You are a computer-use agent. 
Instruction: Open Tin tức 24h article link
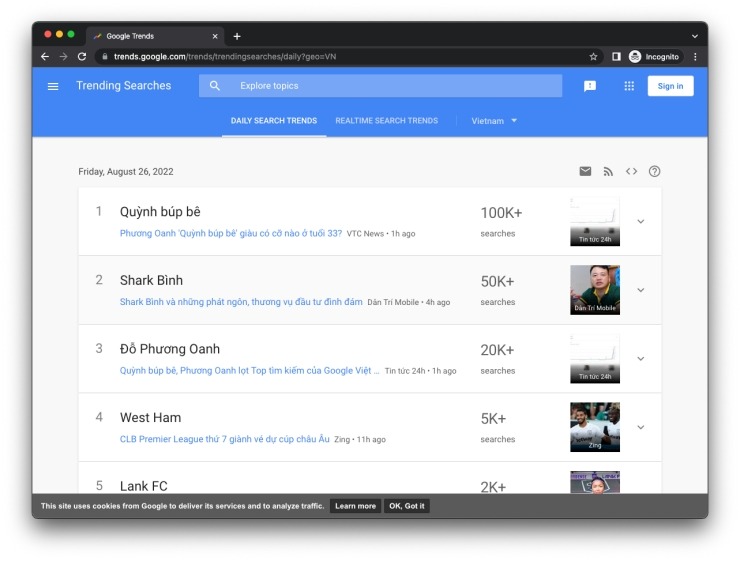(x=249, y=370)
